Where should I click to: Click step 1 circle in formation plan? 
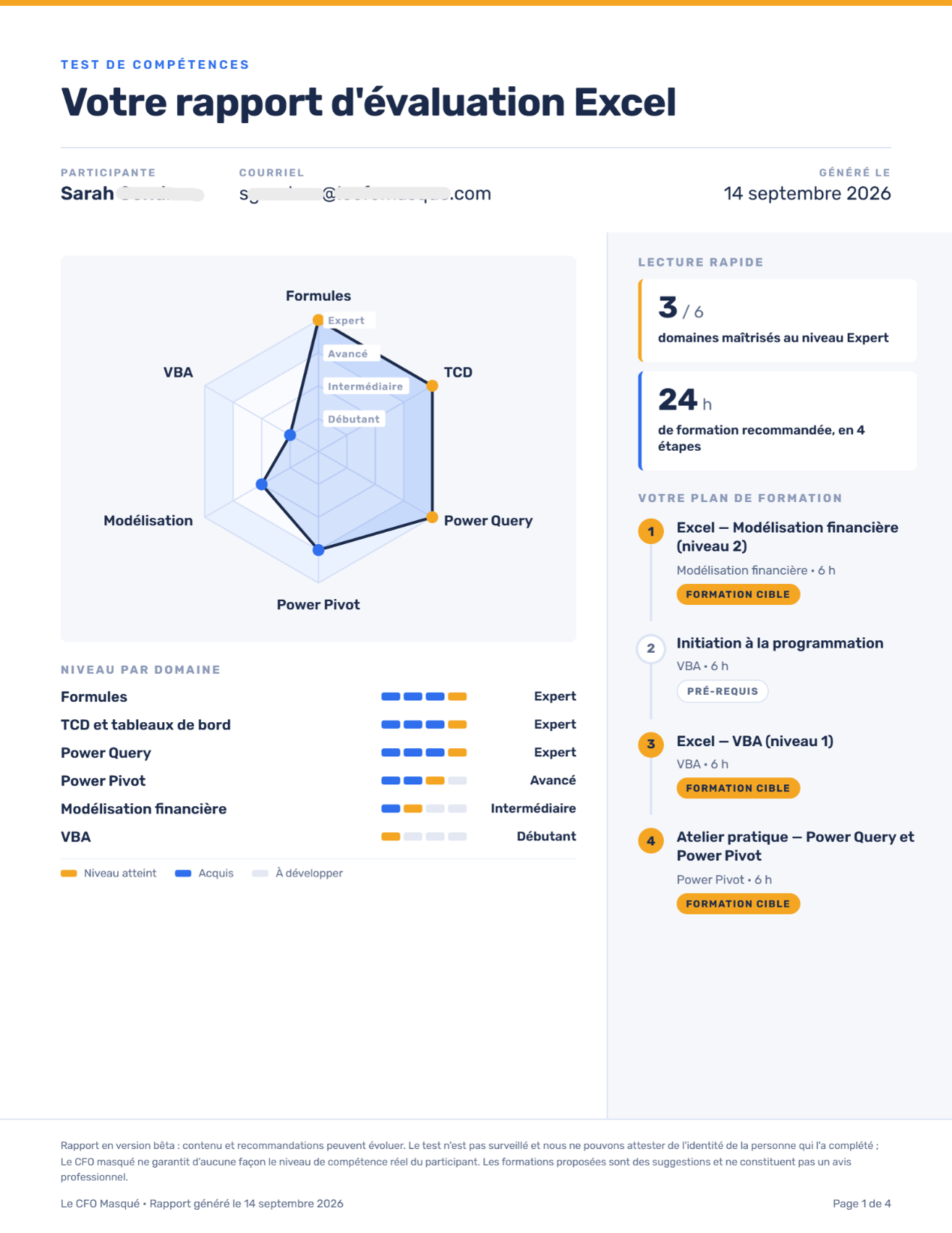tap(650, 532)
